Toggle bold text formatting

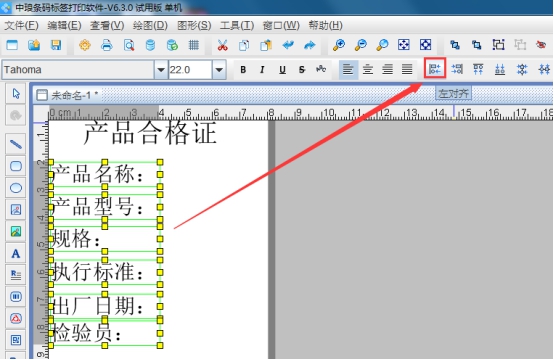coord(243,70)
